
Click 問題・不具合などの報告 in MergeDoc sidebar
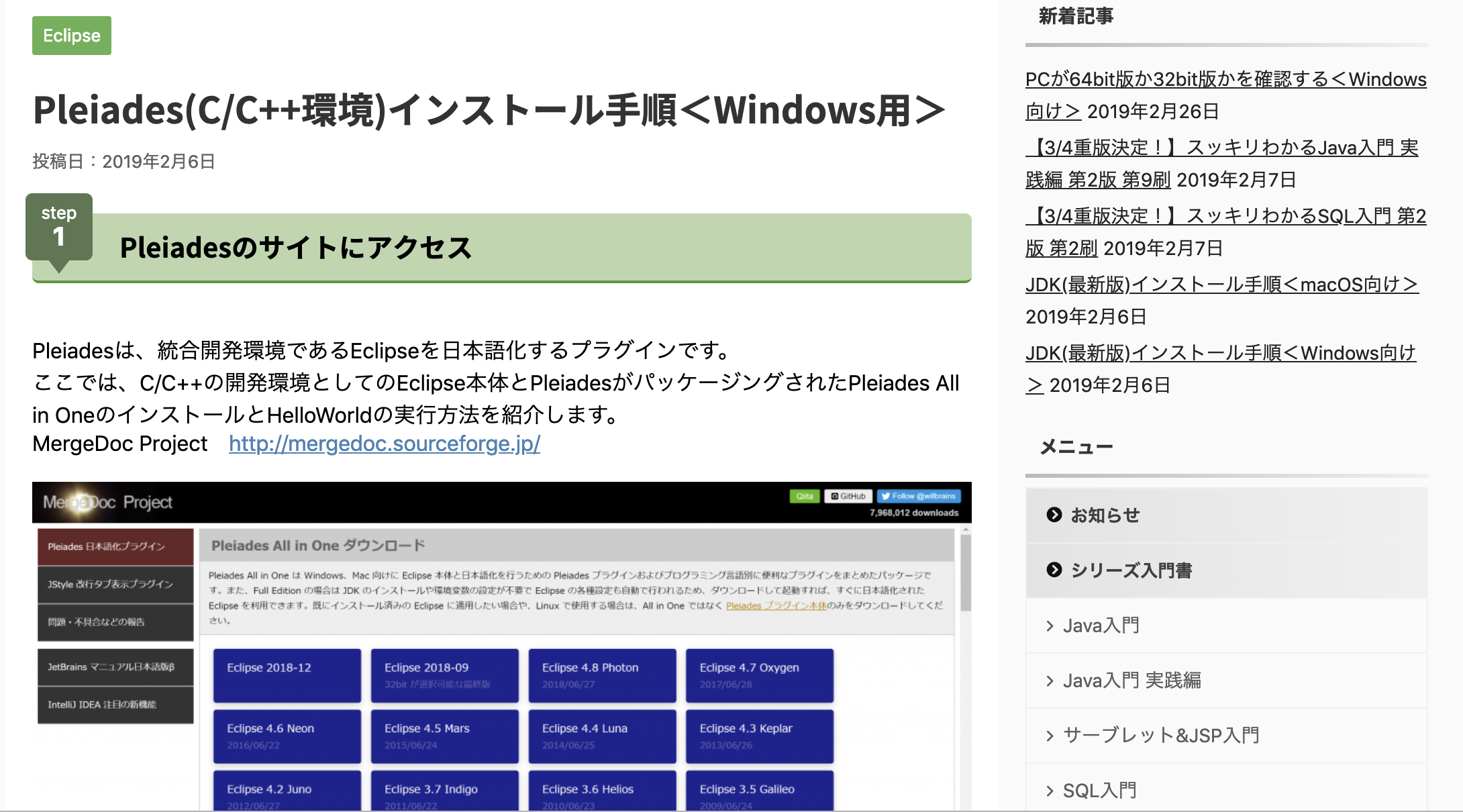point(115,622)
